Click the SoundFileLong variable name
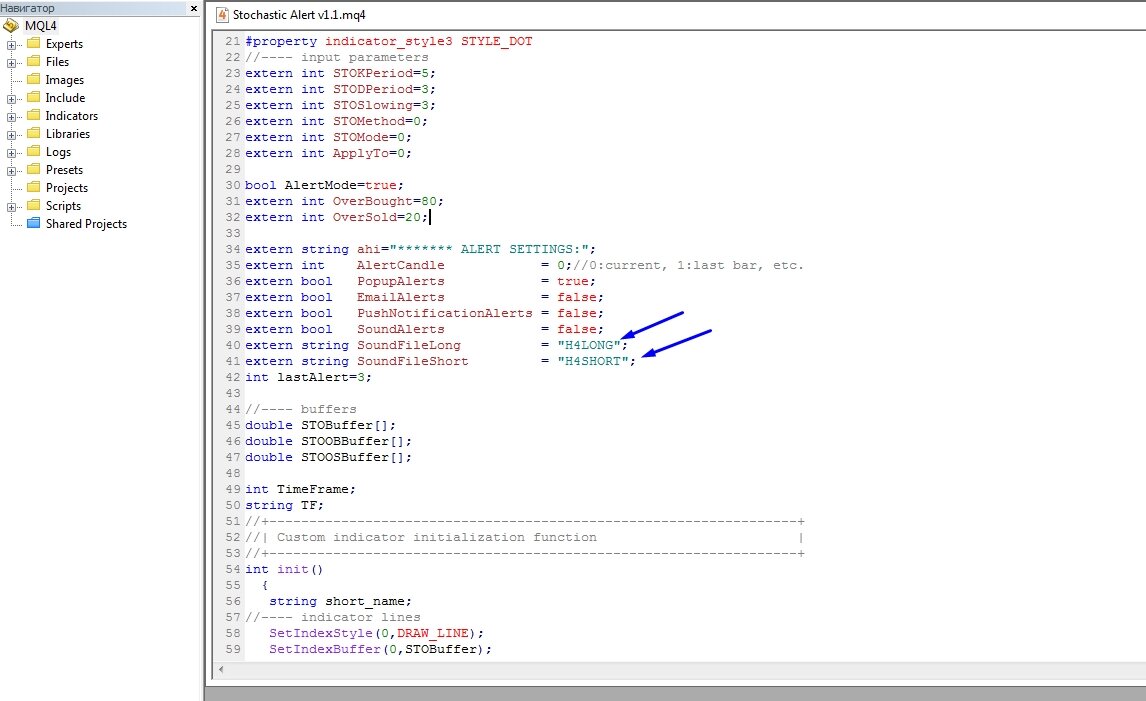The width and height of the screenshot is (1146, 701). [x=409, y=345]
